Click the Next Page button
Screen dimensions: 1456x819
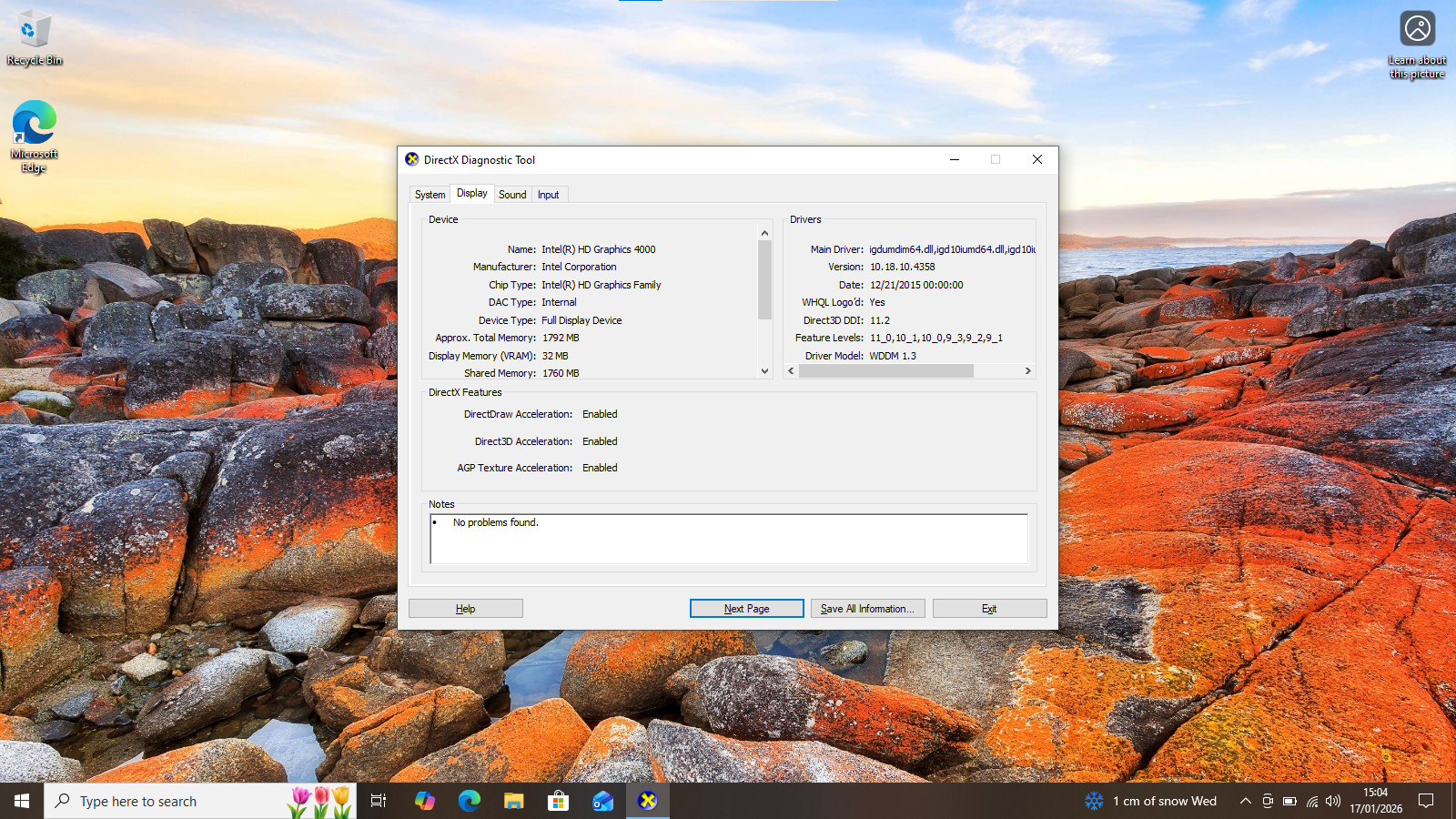click(x=746, y=609)
